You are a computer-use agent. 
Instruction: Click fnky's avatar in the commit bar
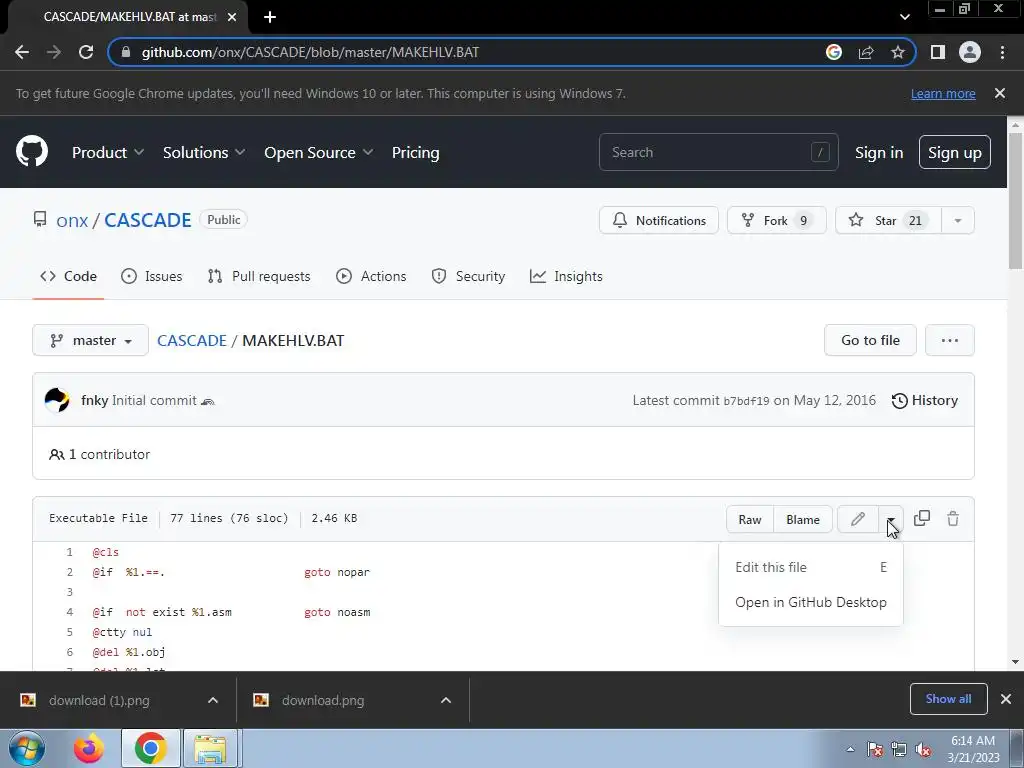pos(57,400)
